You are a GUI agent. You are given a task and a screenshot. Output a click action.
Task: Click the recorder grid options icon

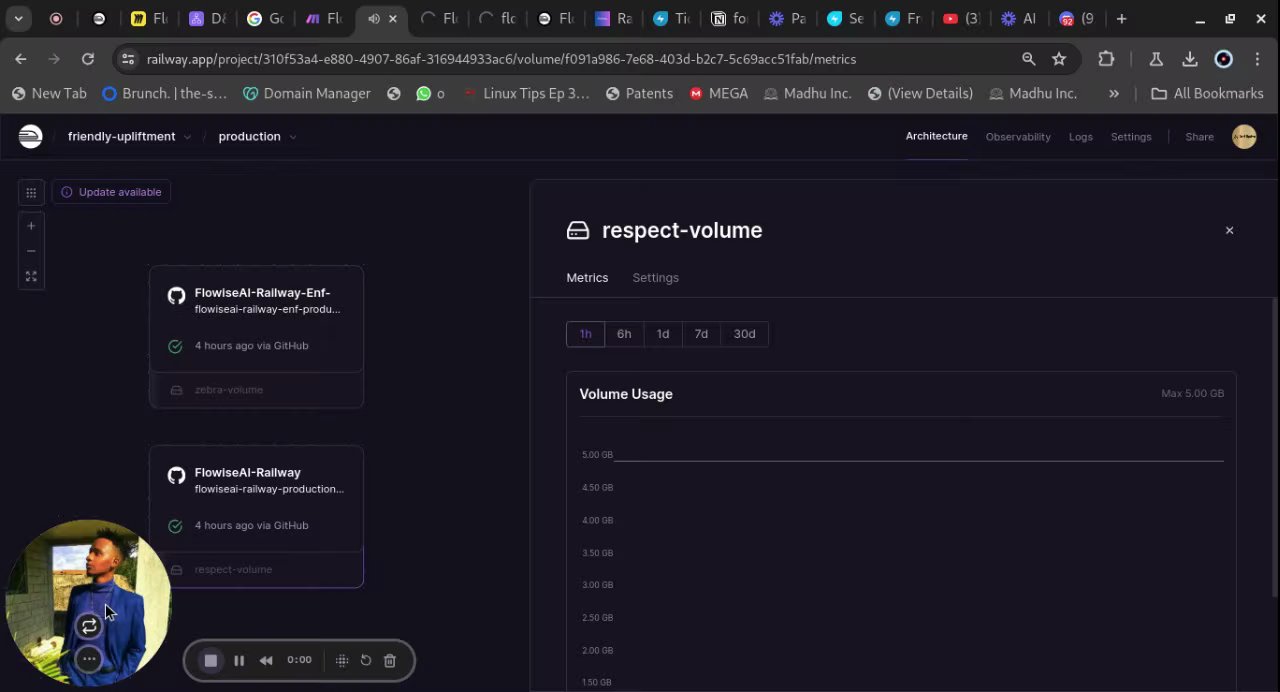341,660
